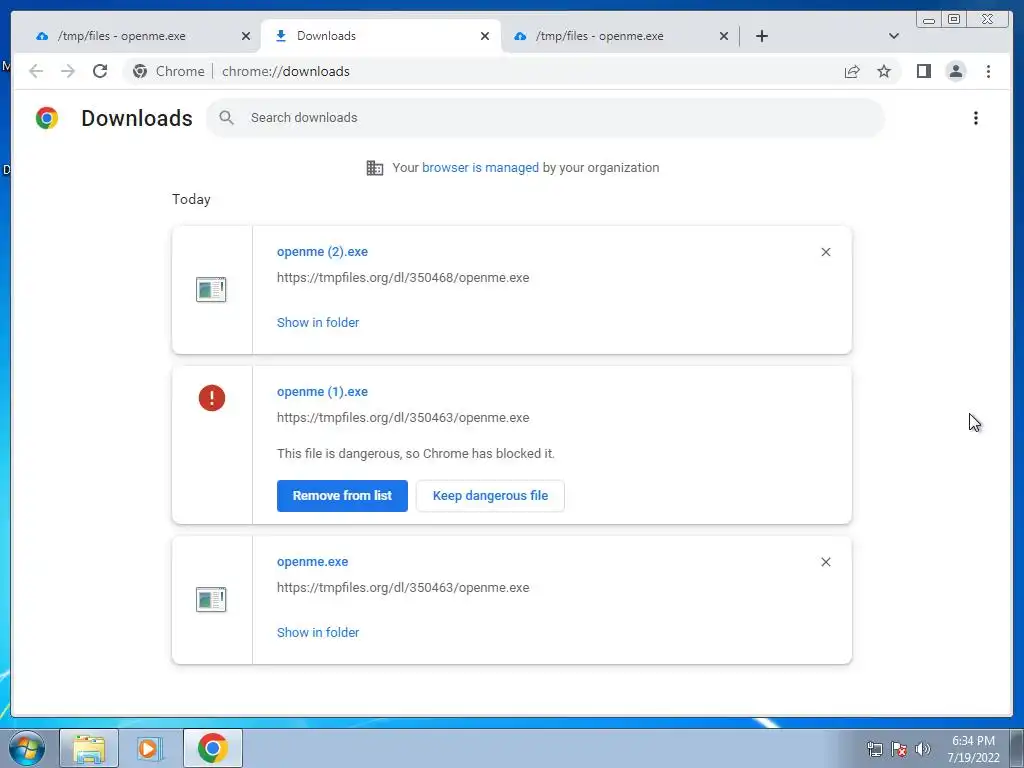Click the search magnifier icon
Screen dimensions: 1024x768
pos(227,118)
